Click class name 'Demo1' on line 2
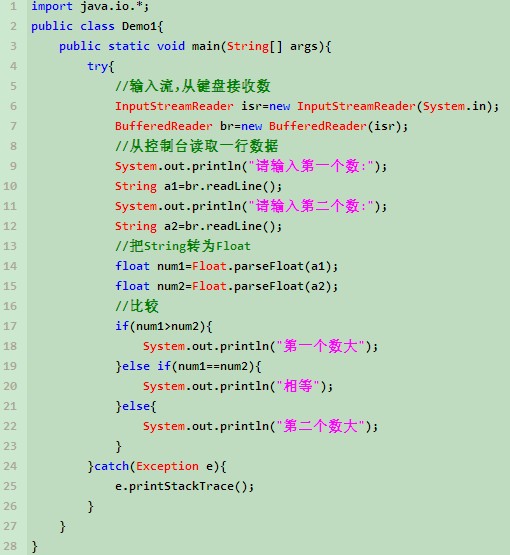 point(139,26)
